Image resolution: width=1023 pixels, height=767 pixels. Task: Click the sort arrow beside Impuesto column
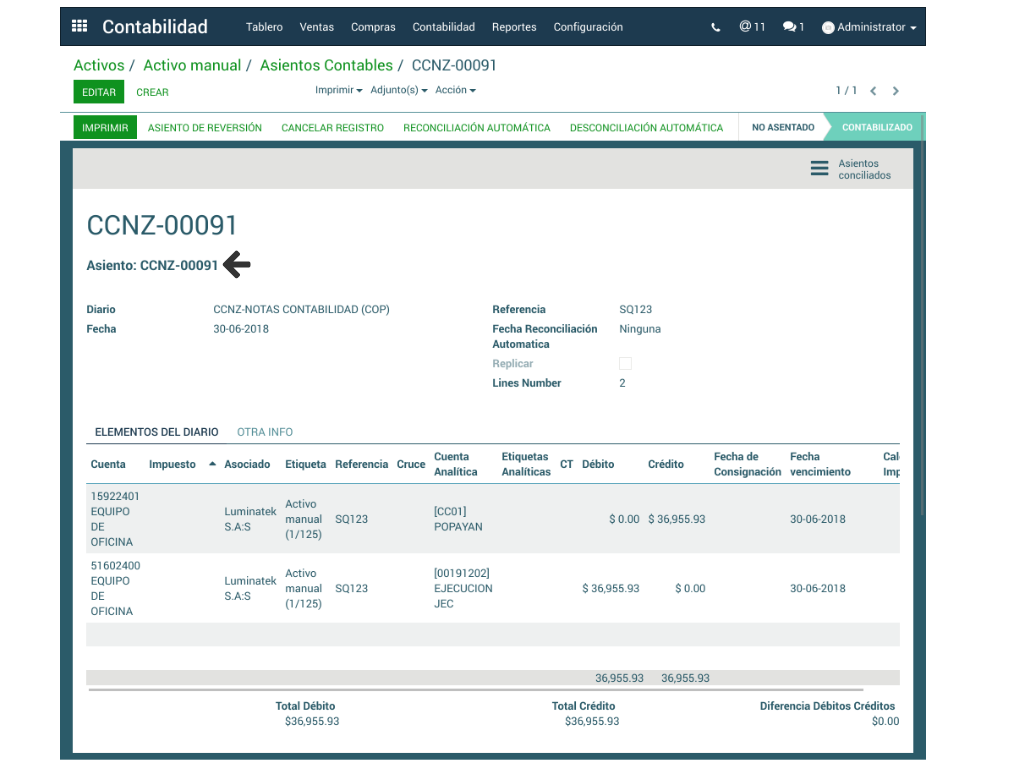coord(212,464)
